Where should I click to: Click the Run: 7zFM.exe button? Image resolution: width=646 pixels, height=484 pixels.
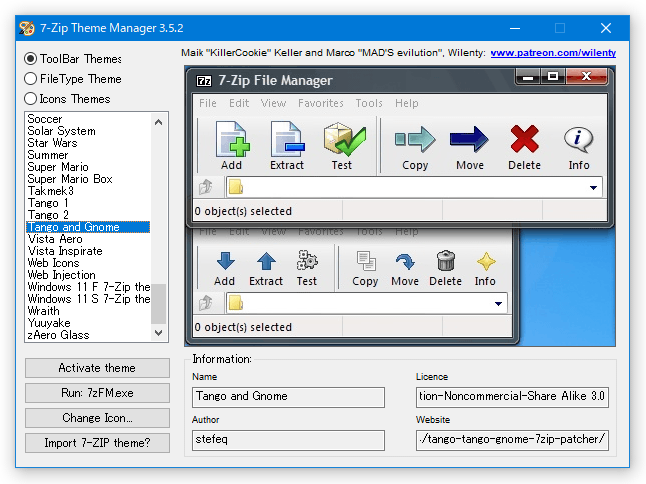tap(97, 393)
